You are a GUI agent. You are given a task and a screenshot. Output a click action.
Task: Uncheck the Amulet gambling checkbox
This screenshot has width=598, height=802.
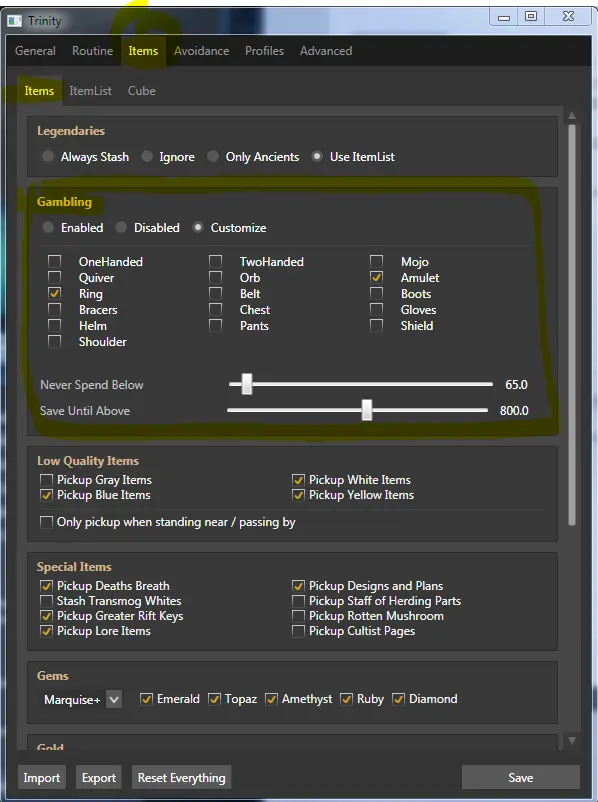(376, 277)
